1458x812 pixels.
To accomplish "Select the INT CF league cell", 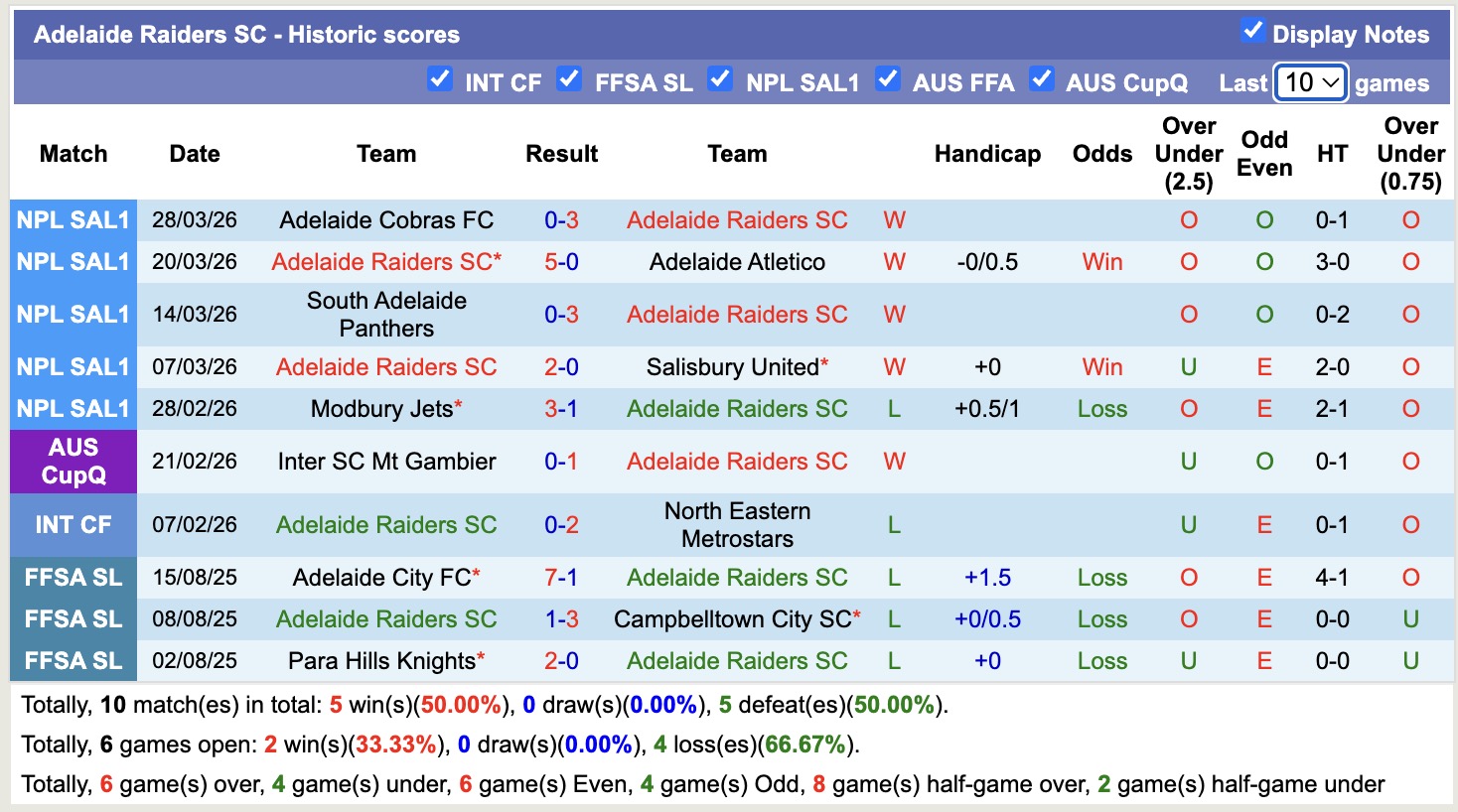I will click(73, 525).
